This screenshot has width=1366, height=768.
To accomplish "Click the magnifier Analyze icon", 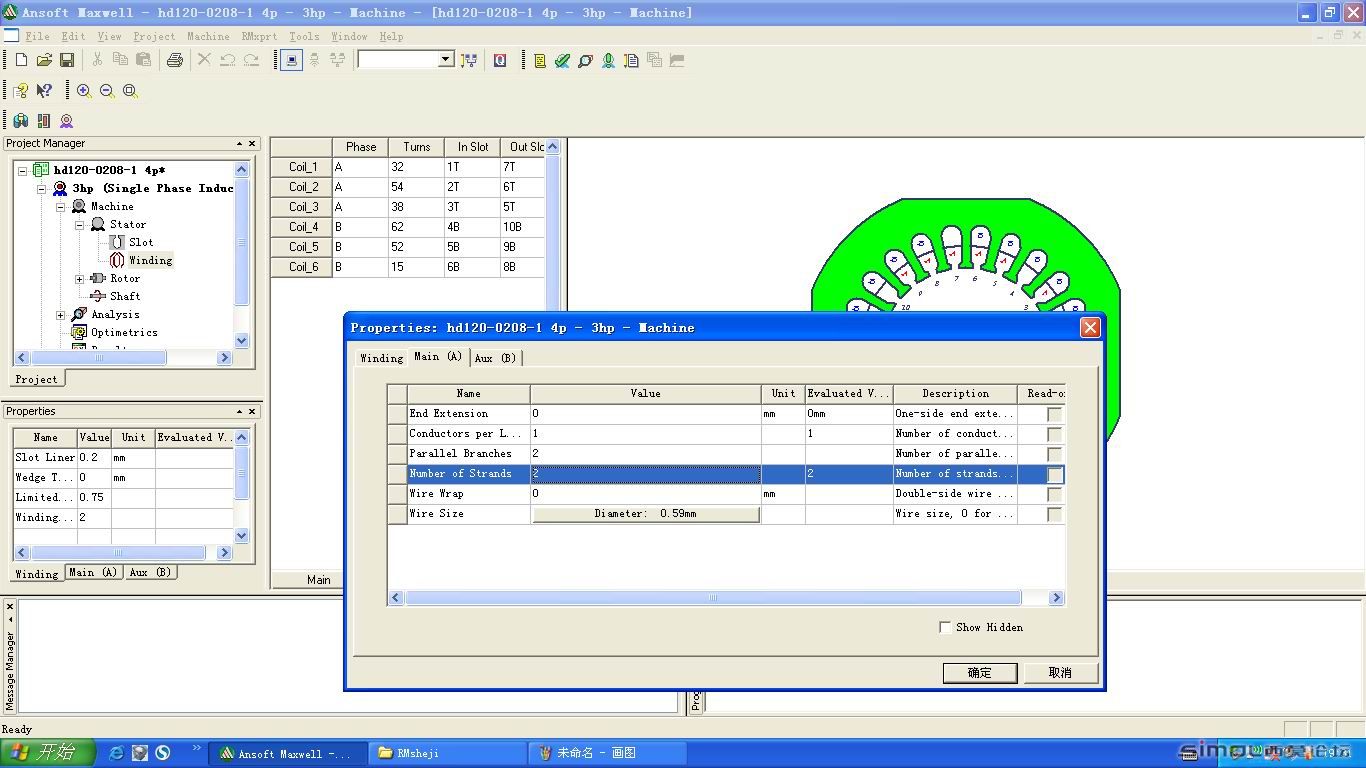I will click(x=586, y=60).
